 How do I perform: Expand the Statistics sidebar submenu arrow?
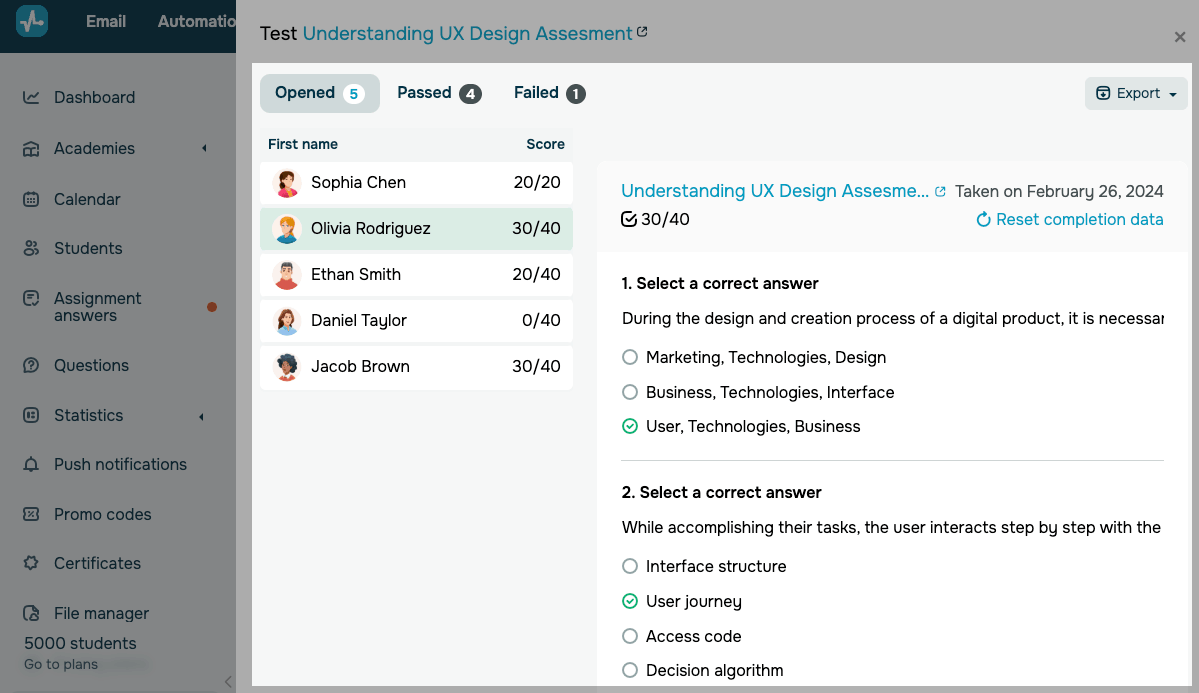pyautogui.click(x=204, y=415)
